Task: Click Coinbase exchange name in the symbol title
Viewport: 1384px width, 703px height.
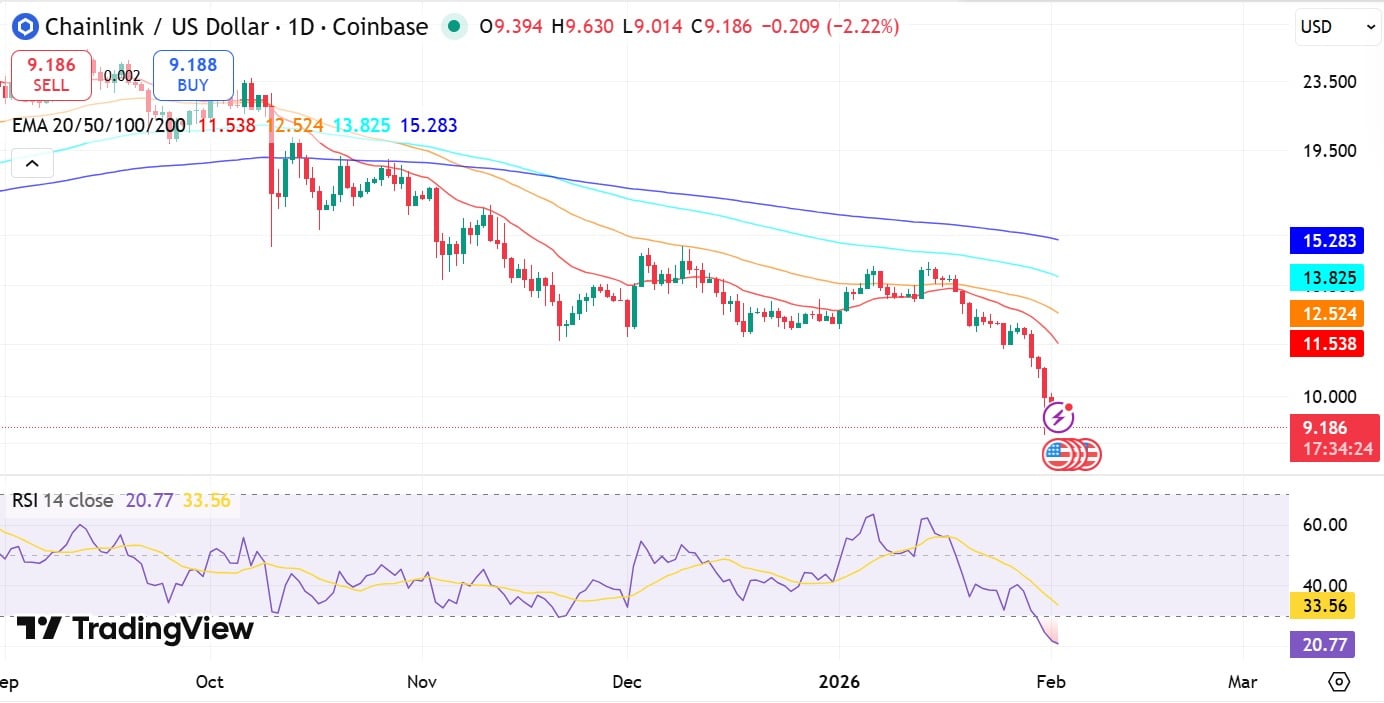Action: coord(379,27)
